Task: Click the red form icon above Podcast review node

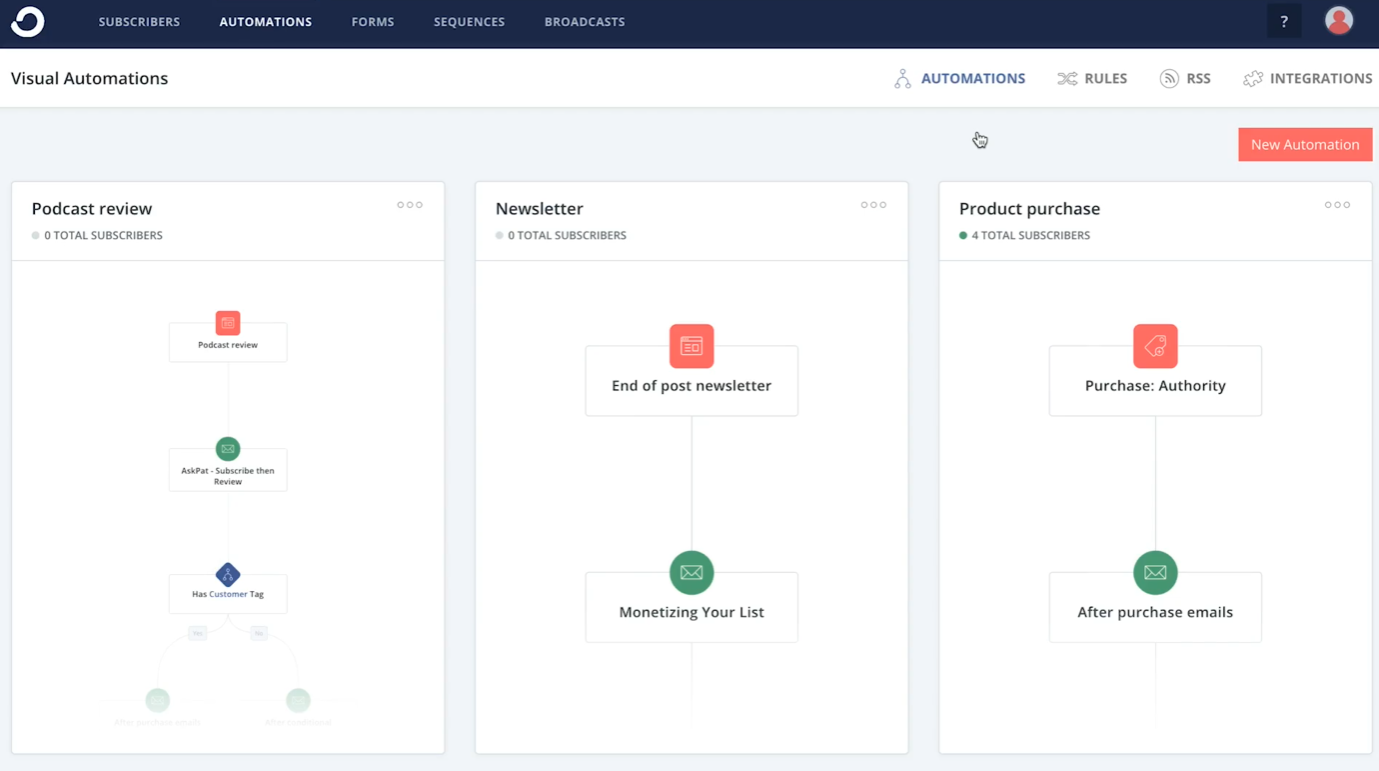Action: (x=228, y=323)
